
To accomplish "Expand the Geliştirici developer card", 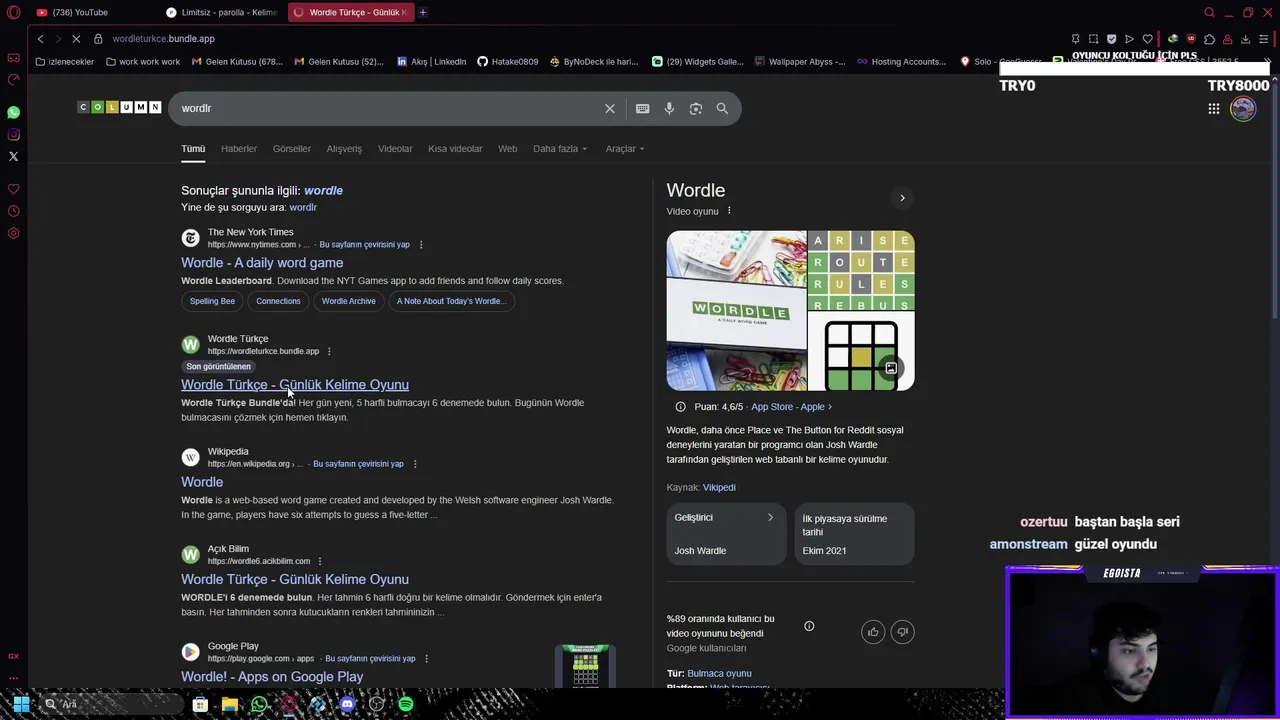I will click(x=726, y=534).
